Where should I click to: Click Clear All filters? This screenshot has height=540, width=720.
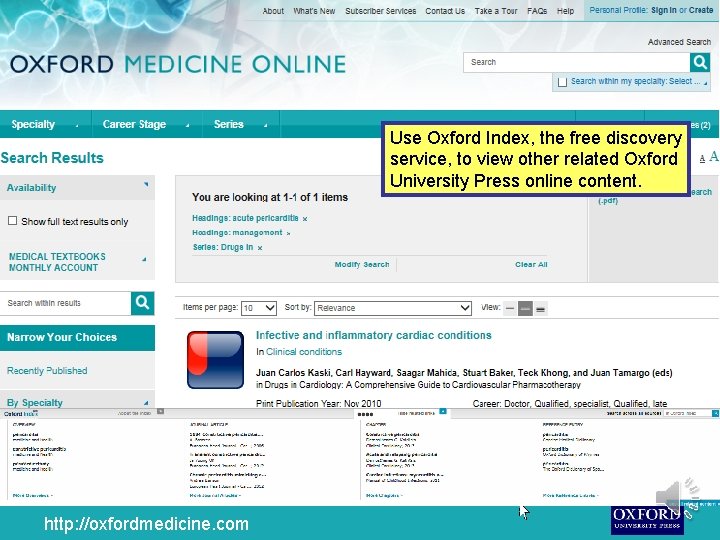[x=531, y=264]
